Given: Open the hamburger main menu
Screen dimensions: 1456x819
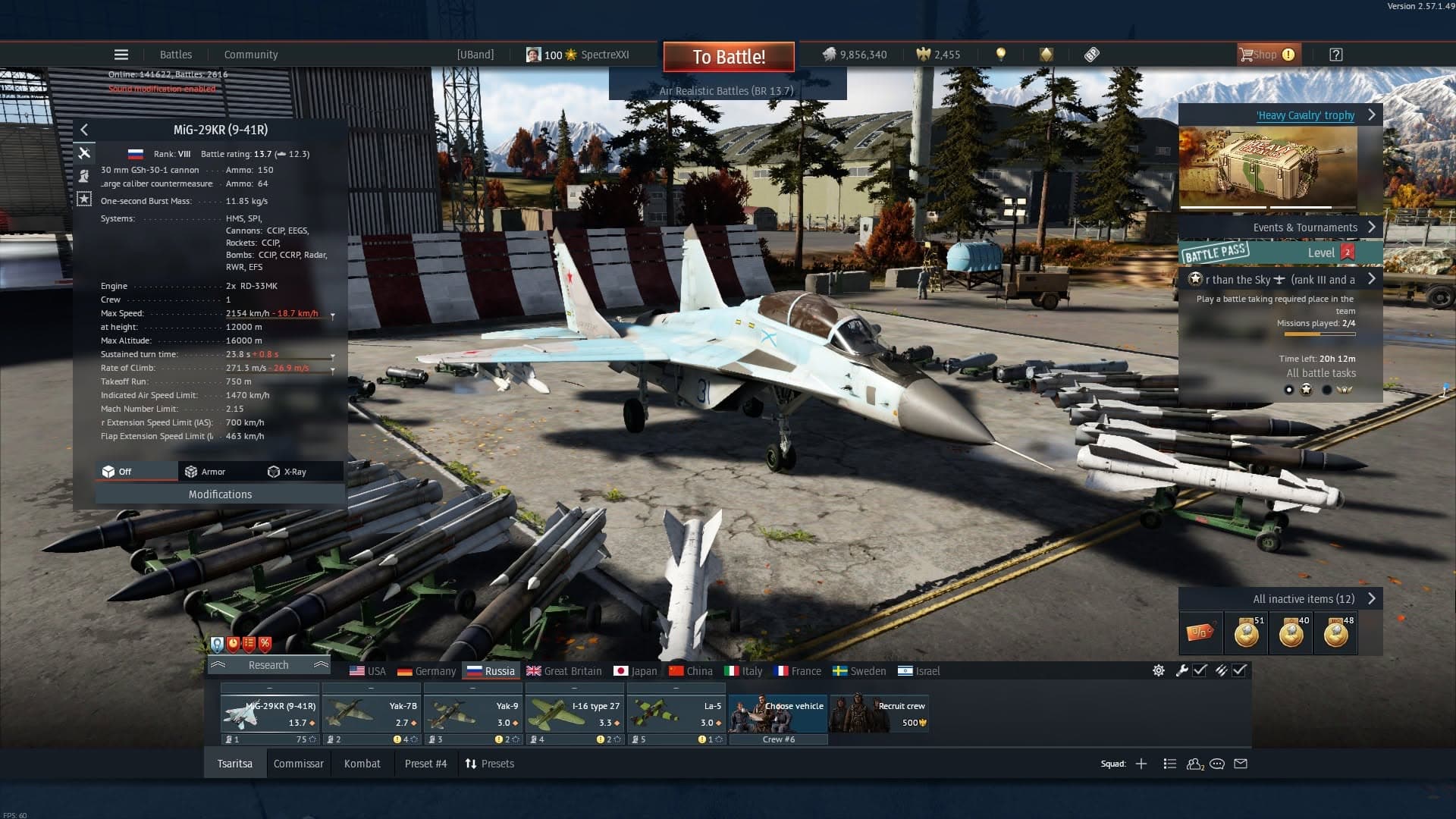Looking at the screenshot, I should tap(121, 55).
